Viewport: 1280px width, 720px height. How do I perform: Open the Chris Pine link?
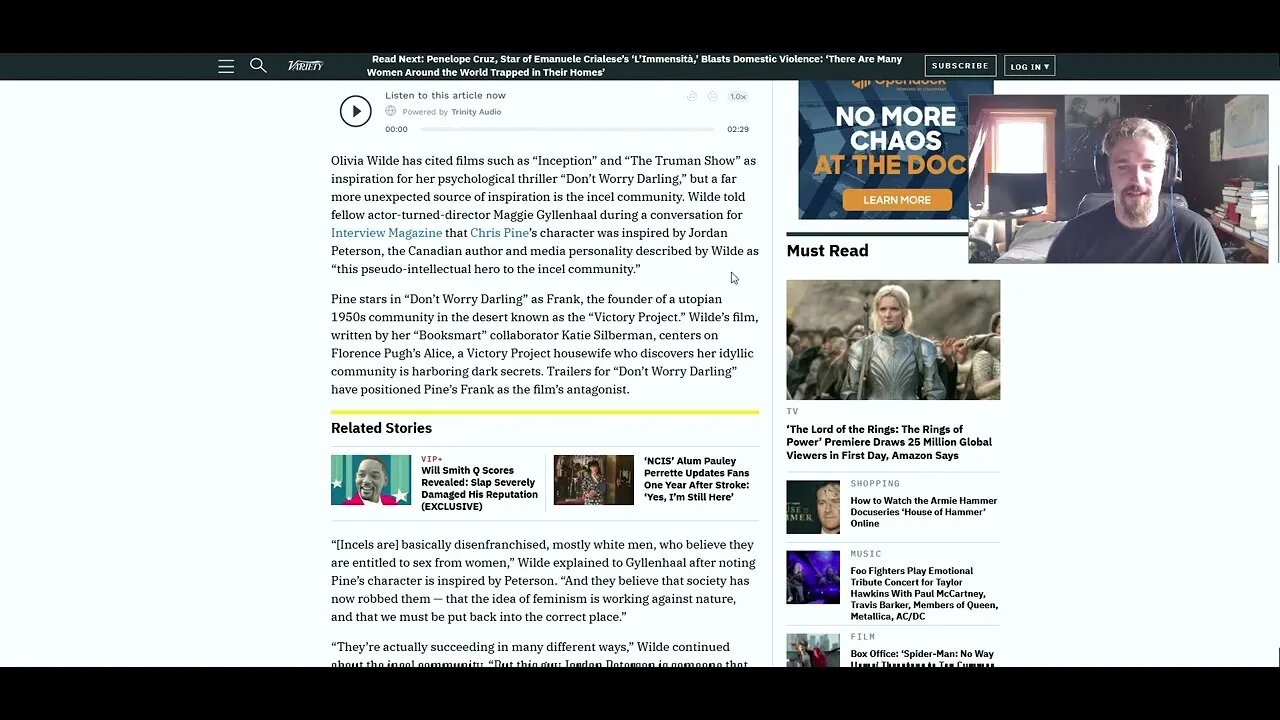499,233
